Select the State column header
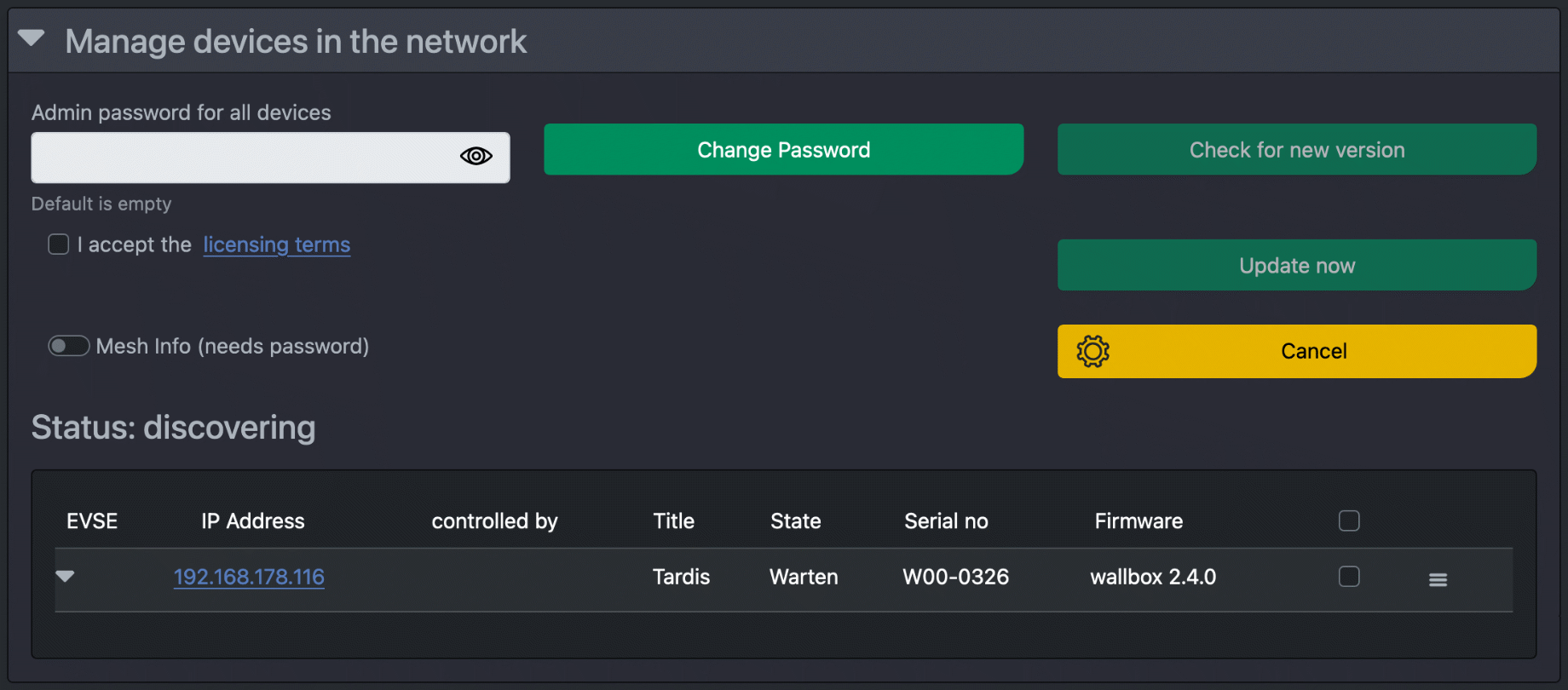Image resolution: width=1568 pixels, height=690 pixels. (x=794, y=520)
